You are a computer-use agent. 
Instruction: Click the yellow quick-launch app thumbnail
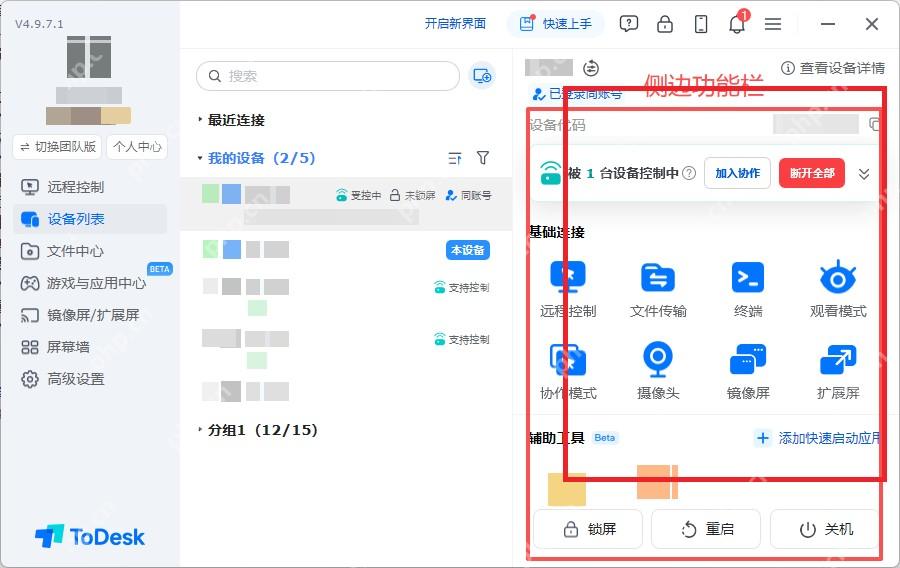tap(567, 489)
